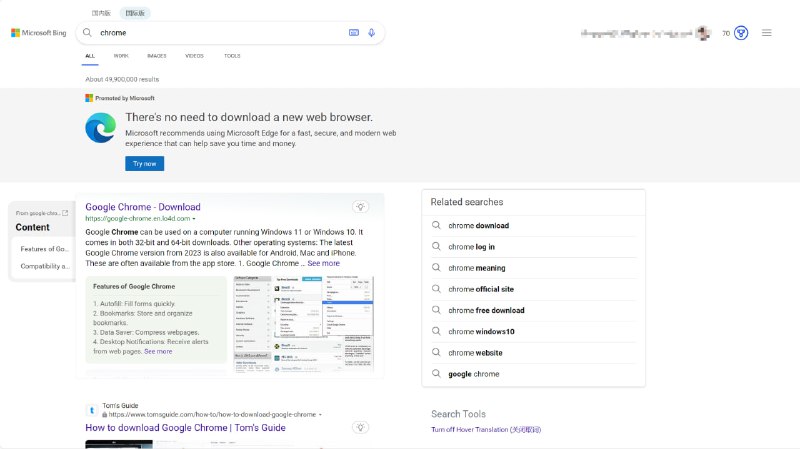This screenshot has width=800, height=449.
Task: Expand See more after the Chrome description
Action: [x=323, y=263]
